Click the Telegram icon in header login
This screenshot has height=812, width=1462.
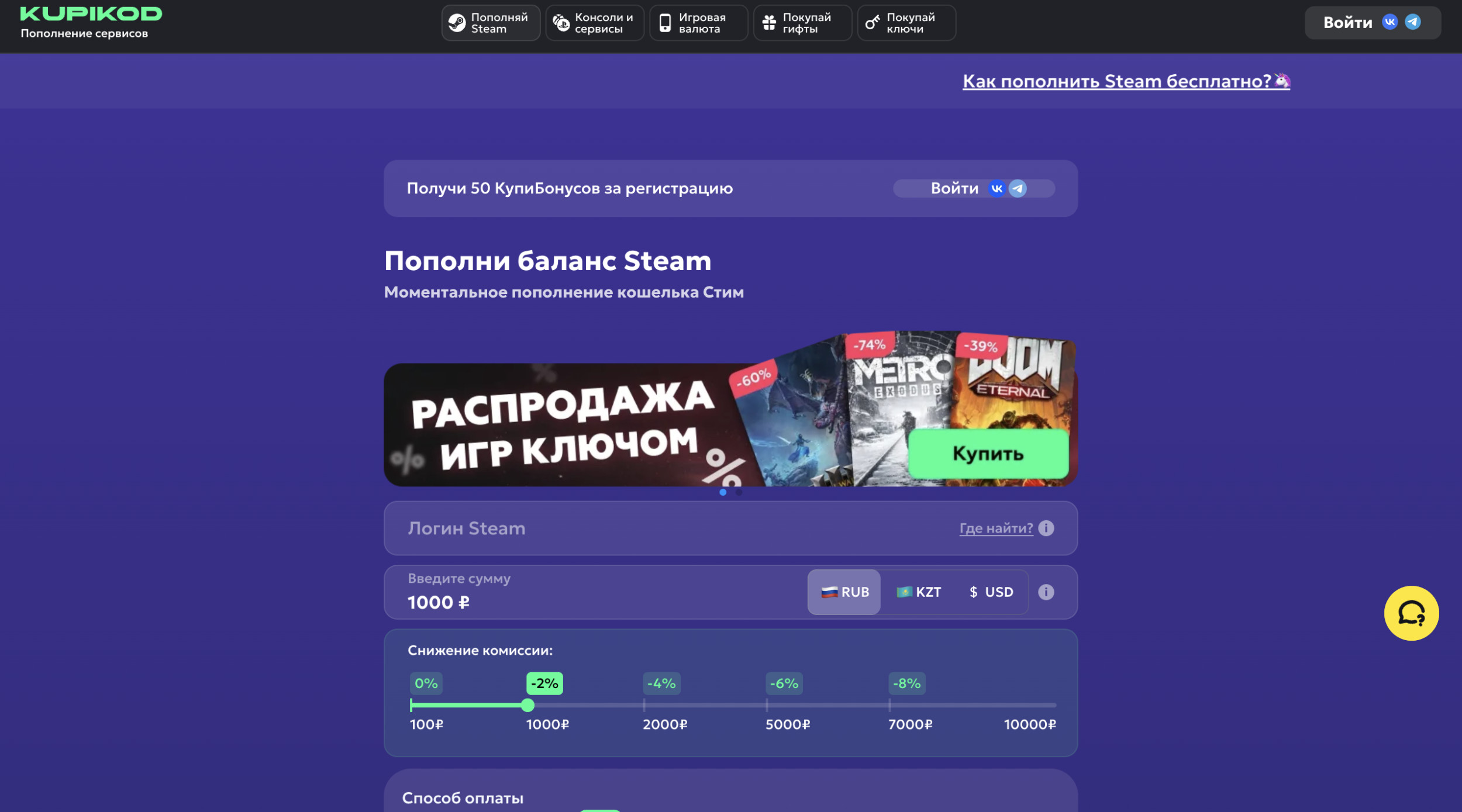1412,22
